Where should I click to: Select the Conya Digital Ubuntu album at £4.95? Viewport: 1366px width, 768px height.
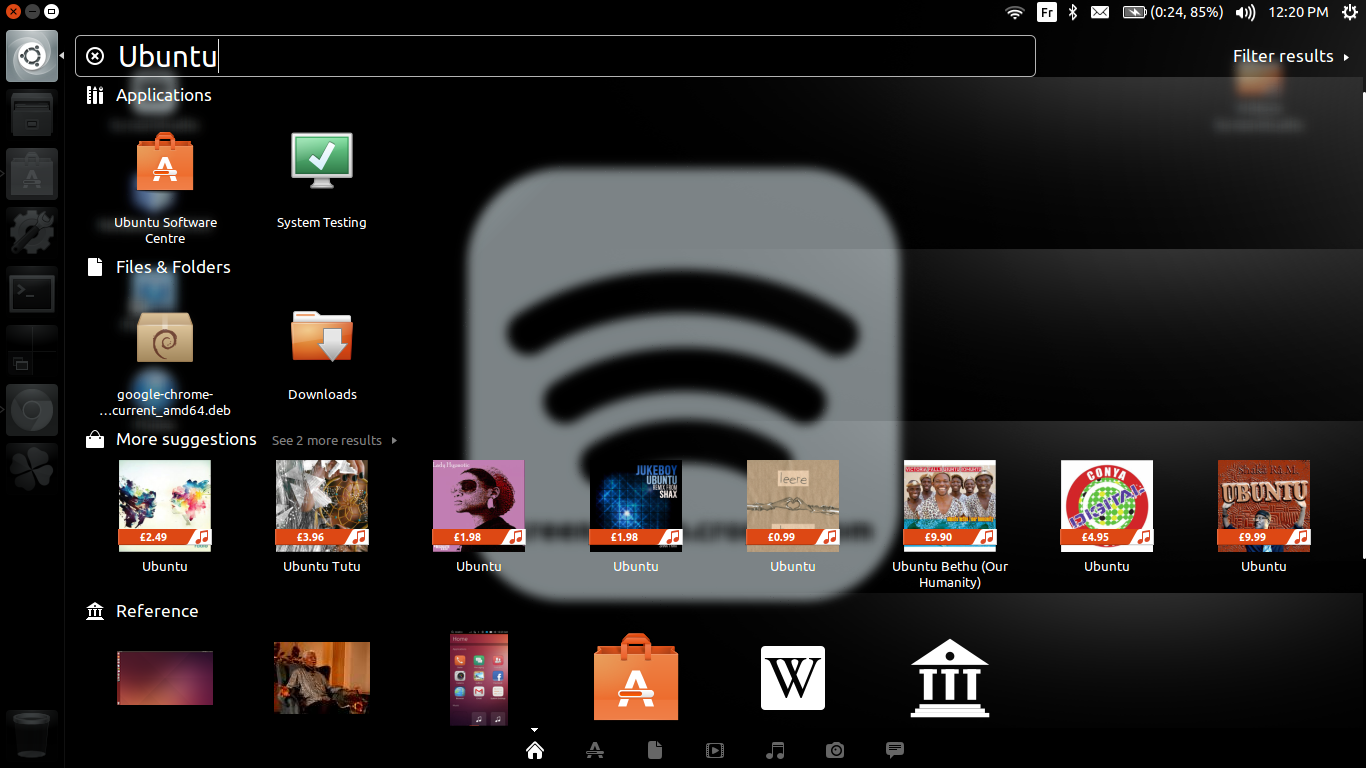point(1107,516)
